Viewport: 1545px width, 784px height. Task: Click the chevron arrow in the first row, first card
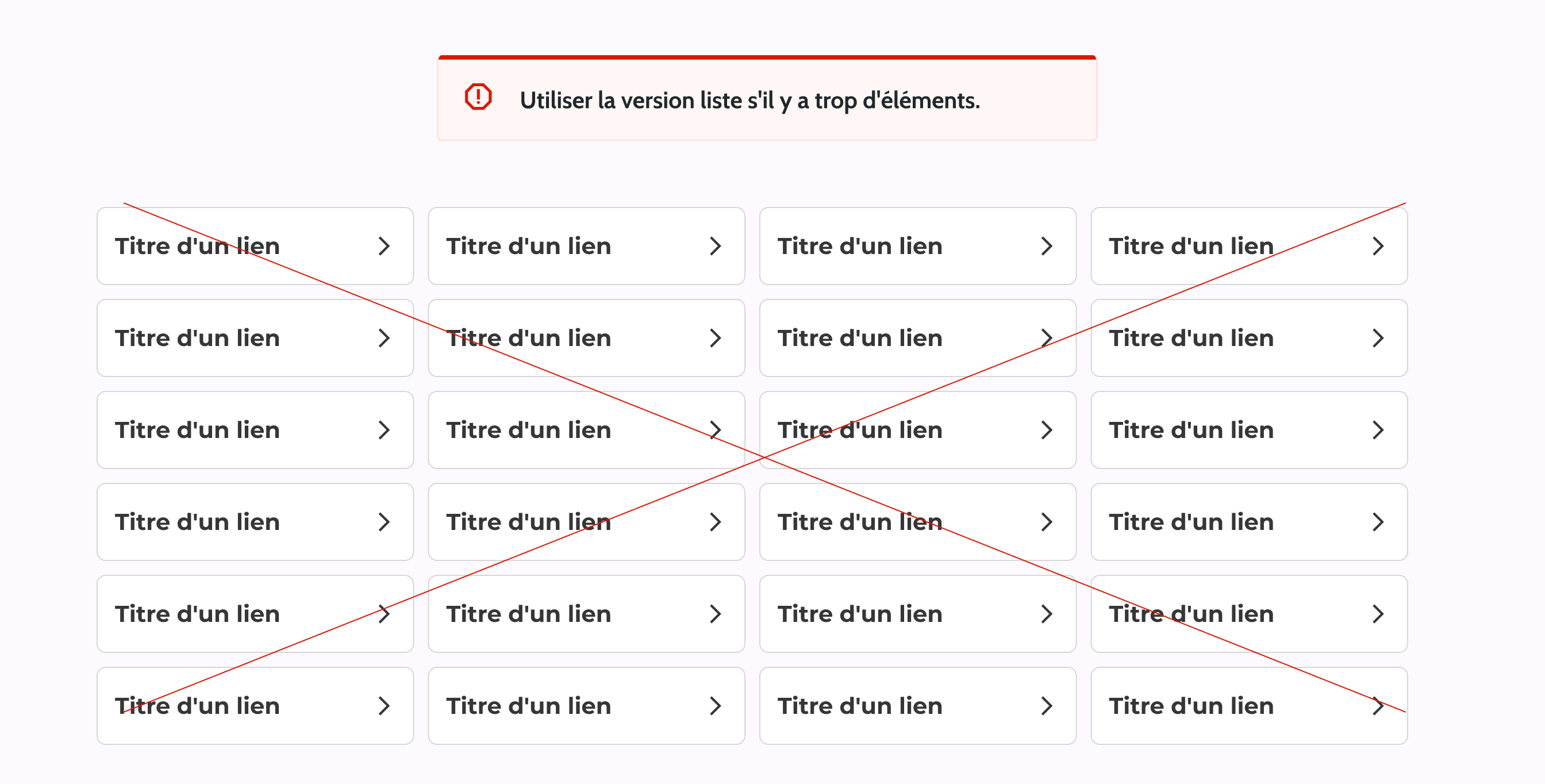coord(385,246)
